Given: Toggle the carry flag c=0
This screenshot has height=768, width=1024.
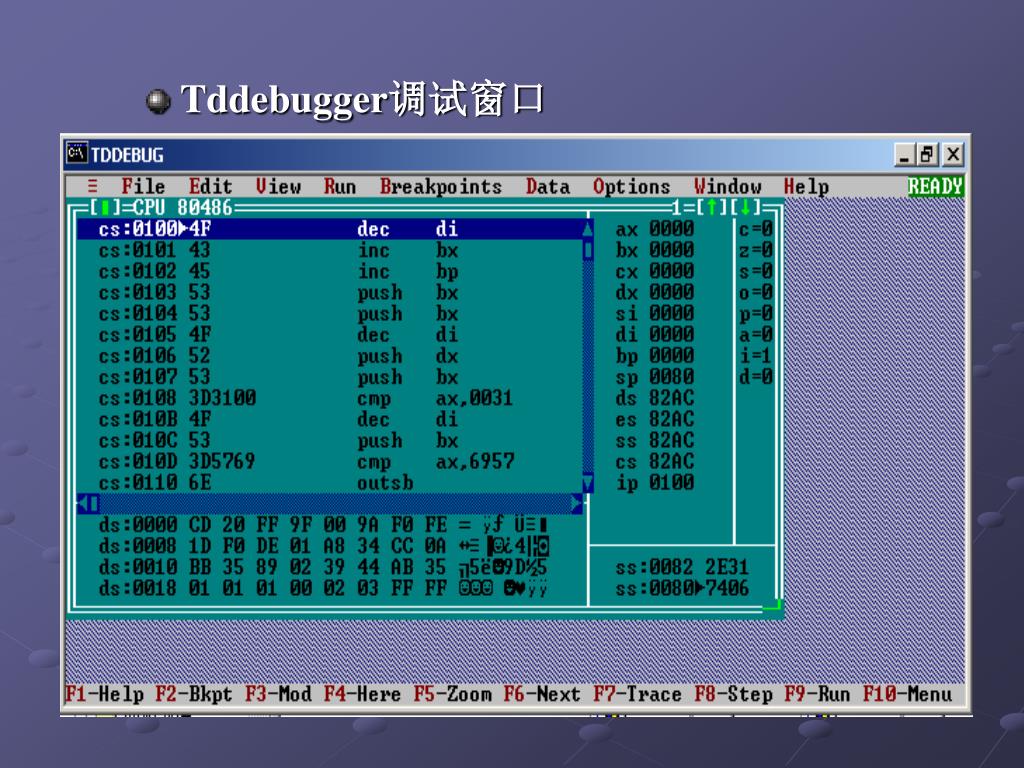Looking at the screenshot, I should pyautogui.click(x=756, y=229).
